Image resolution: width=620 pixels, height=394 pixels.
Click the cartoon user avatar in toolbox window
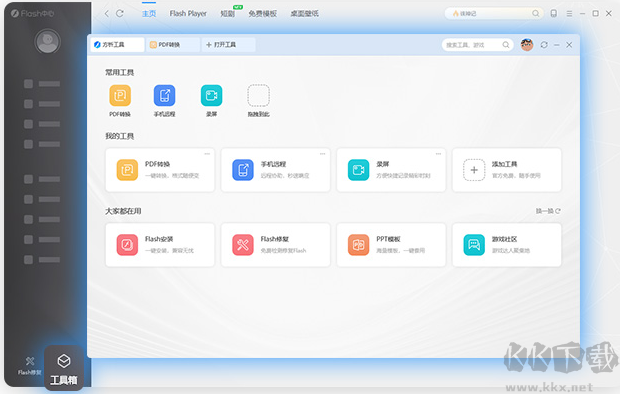click(x=527, y=45)
